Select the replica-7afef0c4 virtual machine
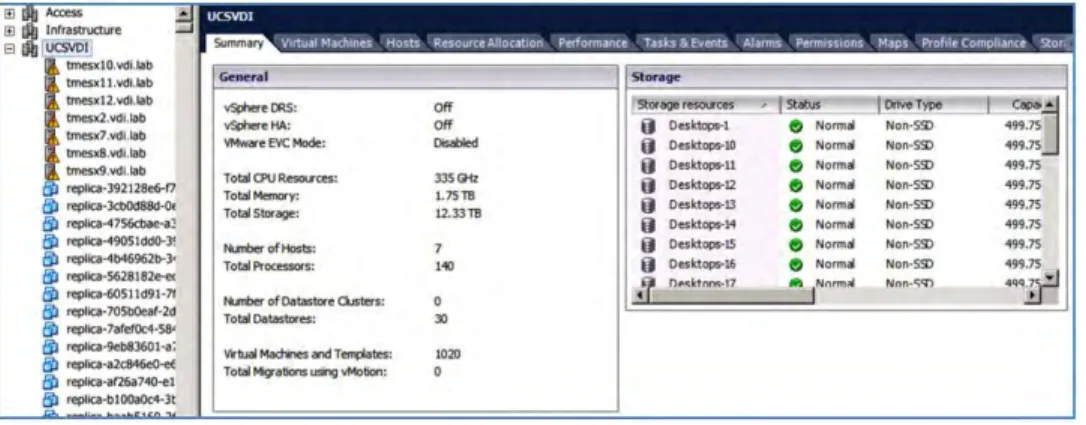 (121, 329)
